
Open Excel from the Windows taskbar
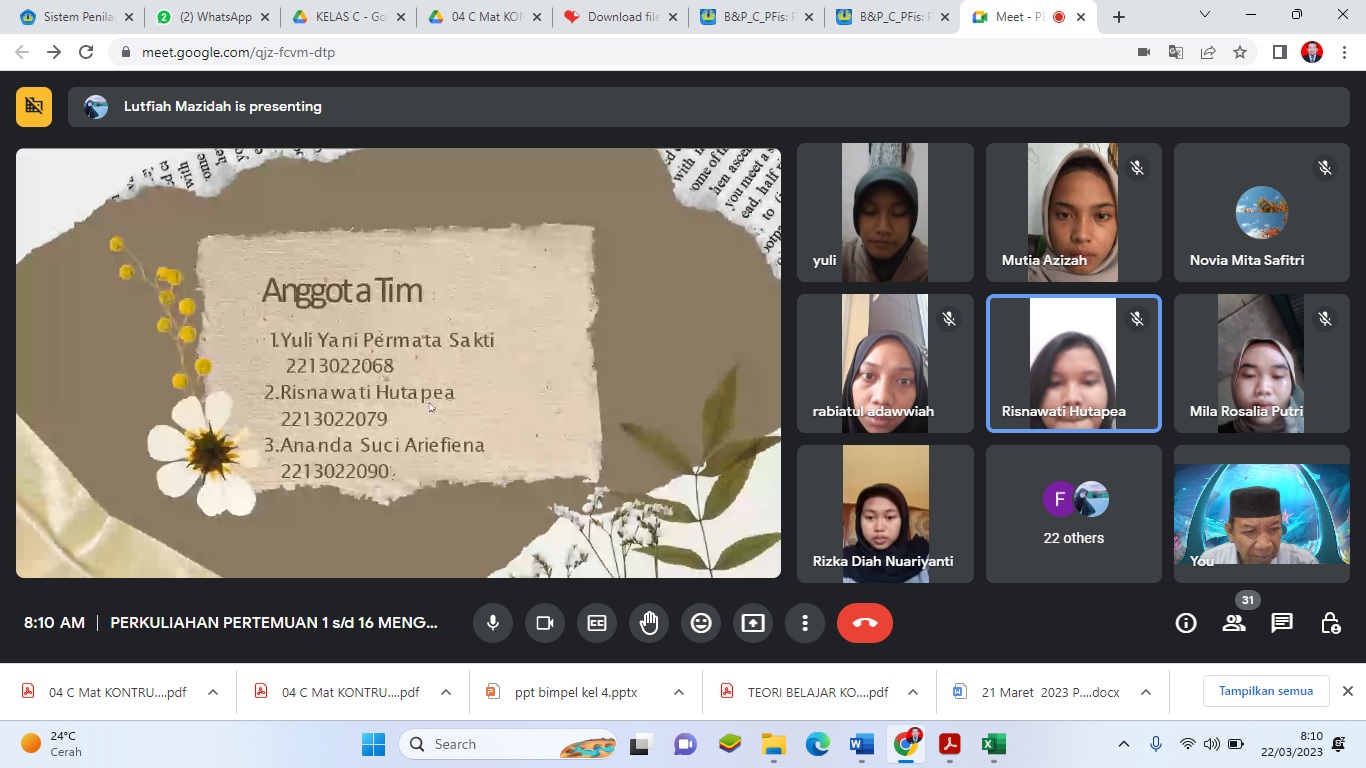(992, 744)
